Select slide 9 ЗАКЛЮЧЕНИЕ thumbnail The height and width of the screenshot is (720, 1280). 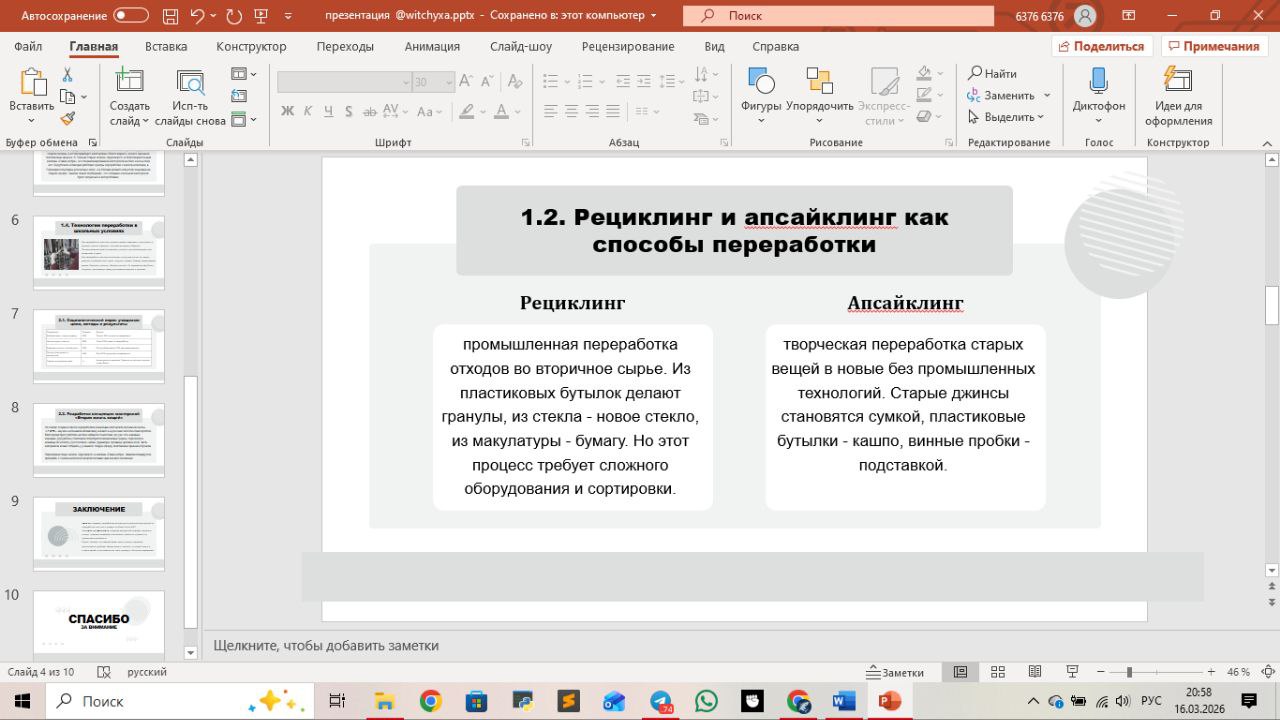[99, 534]
